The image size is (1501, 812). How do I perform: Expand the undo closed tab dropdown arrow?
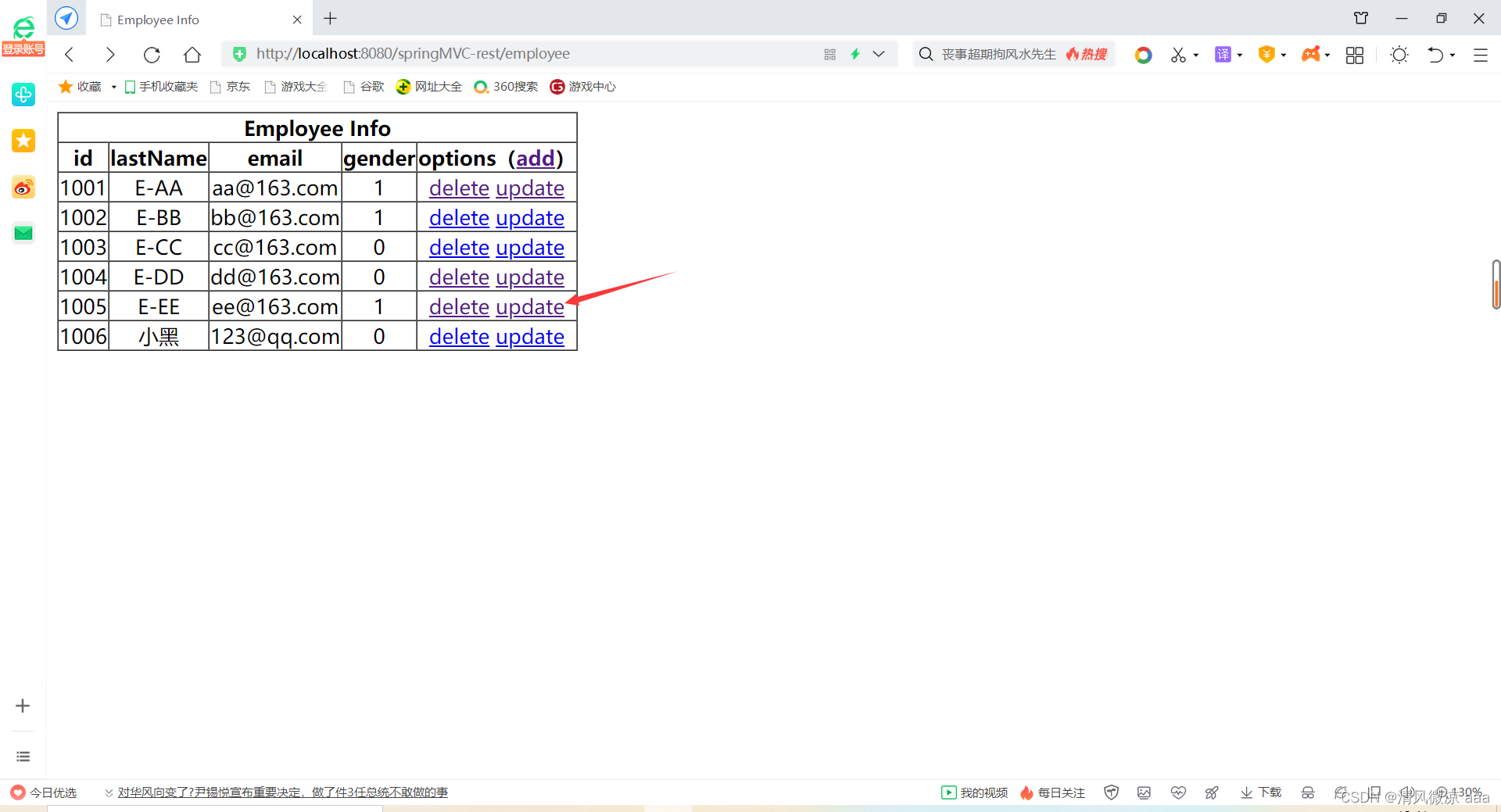(x=1453, y=55)
